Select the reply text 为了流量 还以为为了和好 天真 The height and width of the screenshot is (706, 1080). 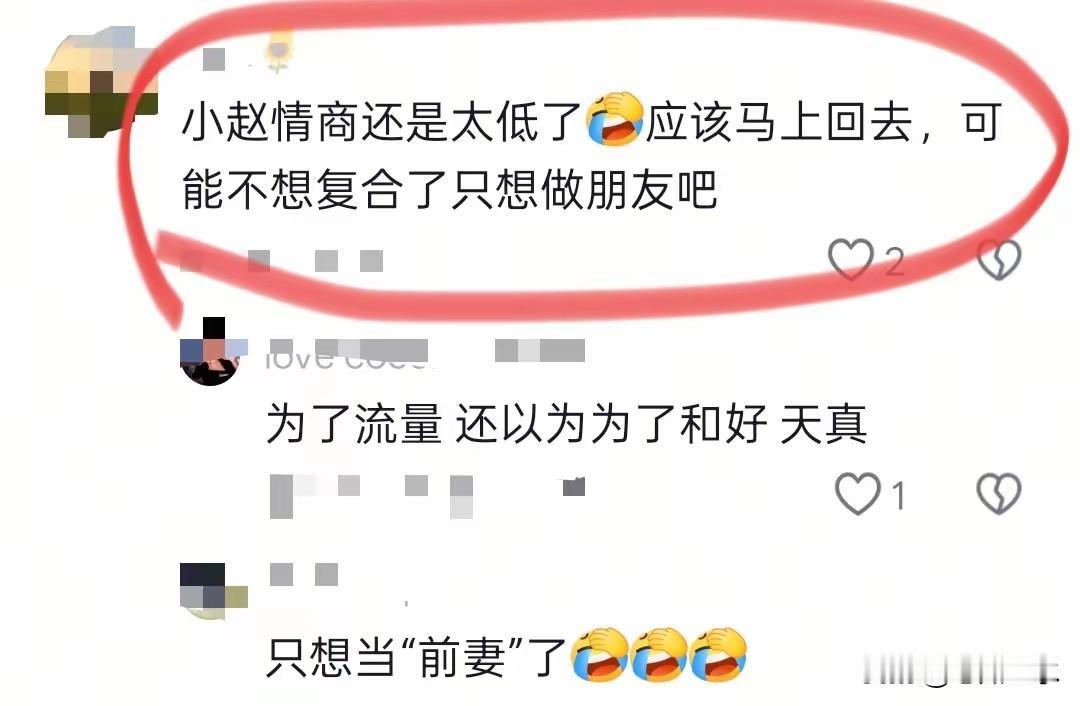pos(566,423)
